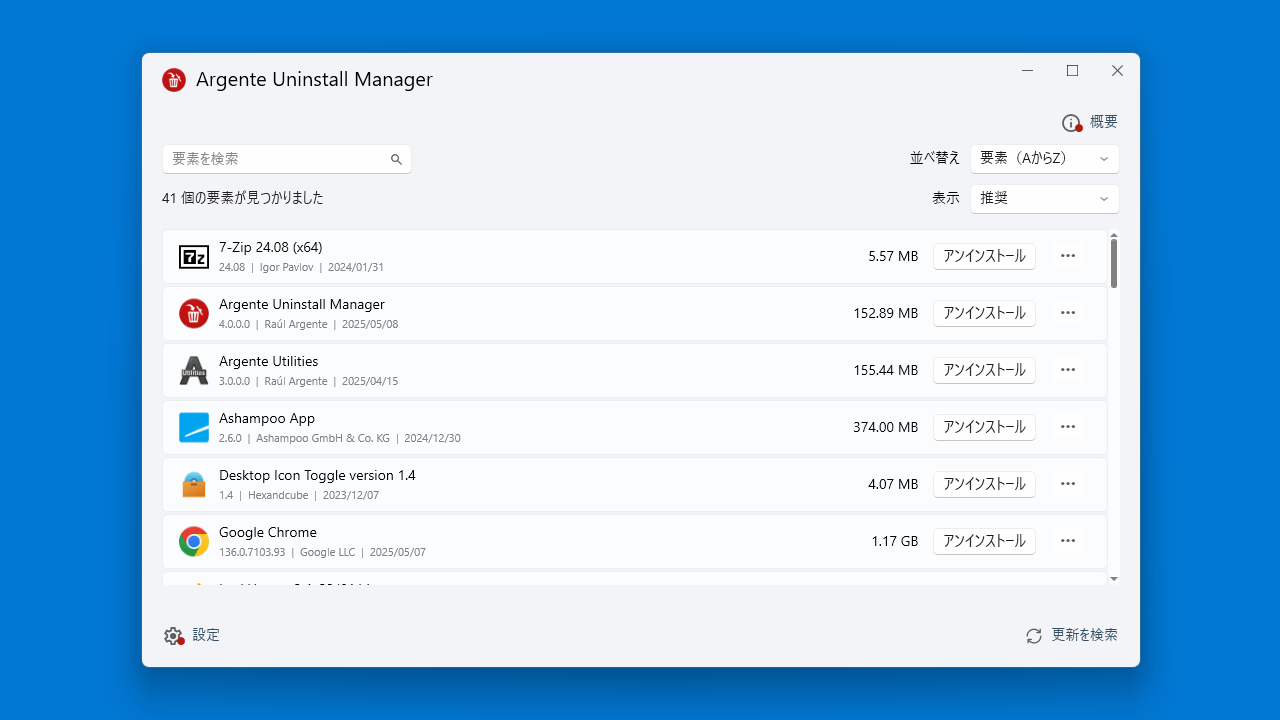Click the Hexandcube details line
Viewport: 1280px width, 720px height.
coord(299,495)
